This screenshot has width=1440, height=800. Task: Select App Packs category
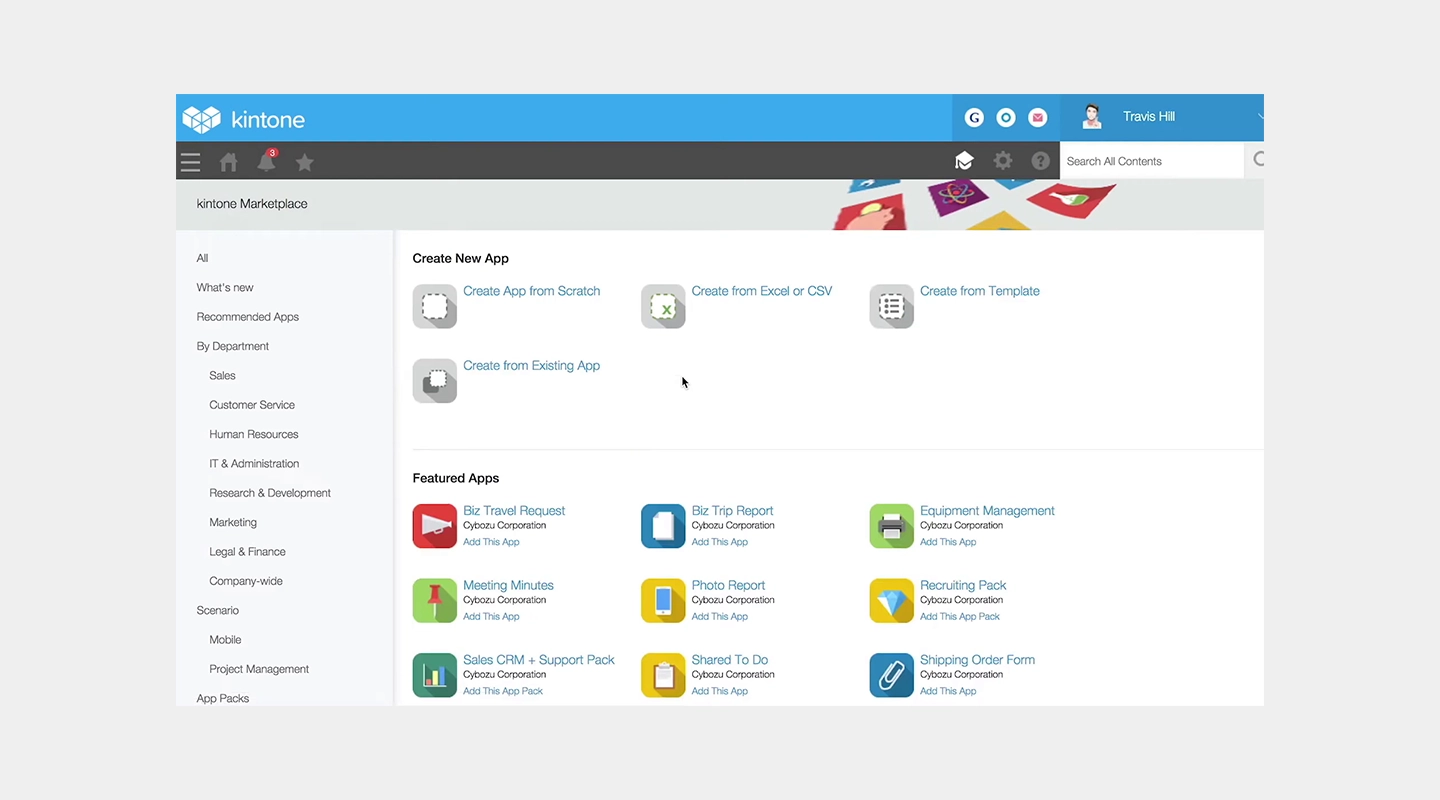pos(223,698)
